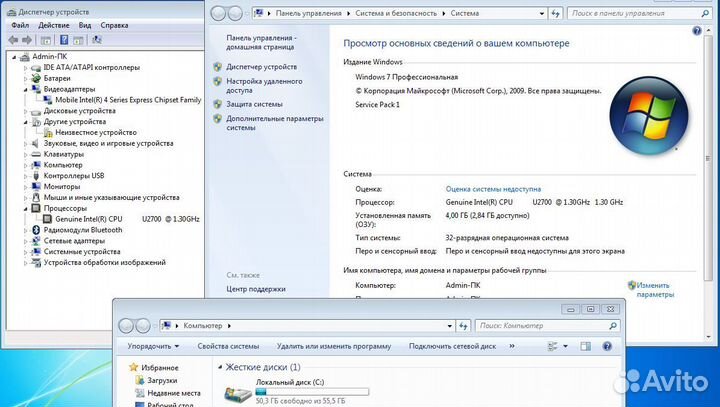Image resolution: width=720 pixels, height=407 pixels.
Task: Click Оценка системы недоступна link
Action: point(493,189)
